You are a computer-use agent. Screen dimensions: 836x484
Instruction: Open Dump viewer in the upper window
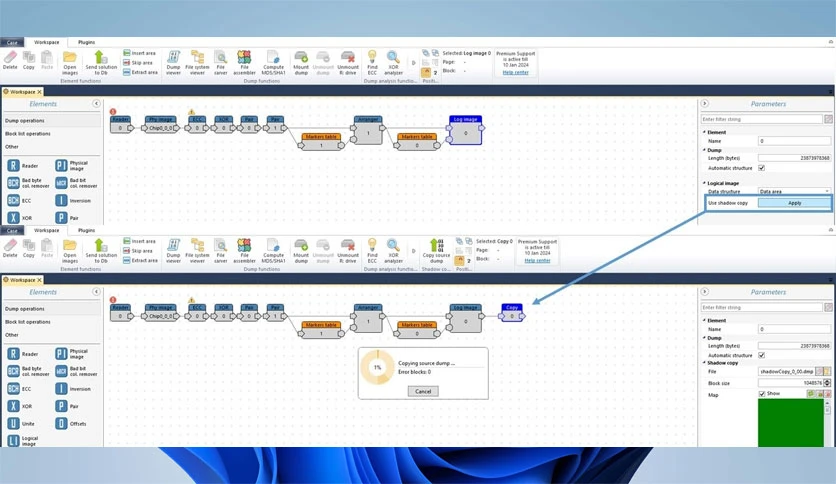tap(173, 63)
